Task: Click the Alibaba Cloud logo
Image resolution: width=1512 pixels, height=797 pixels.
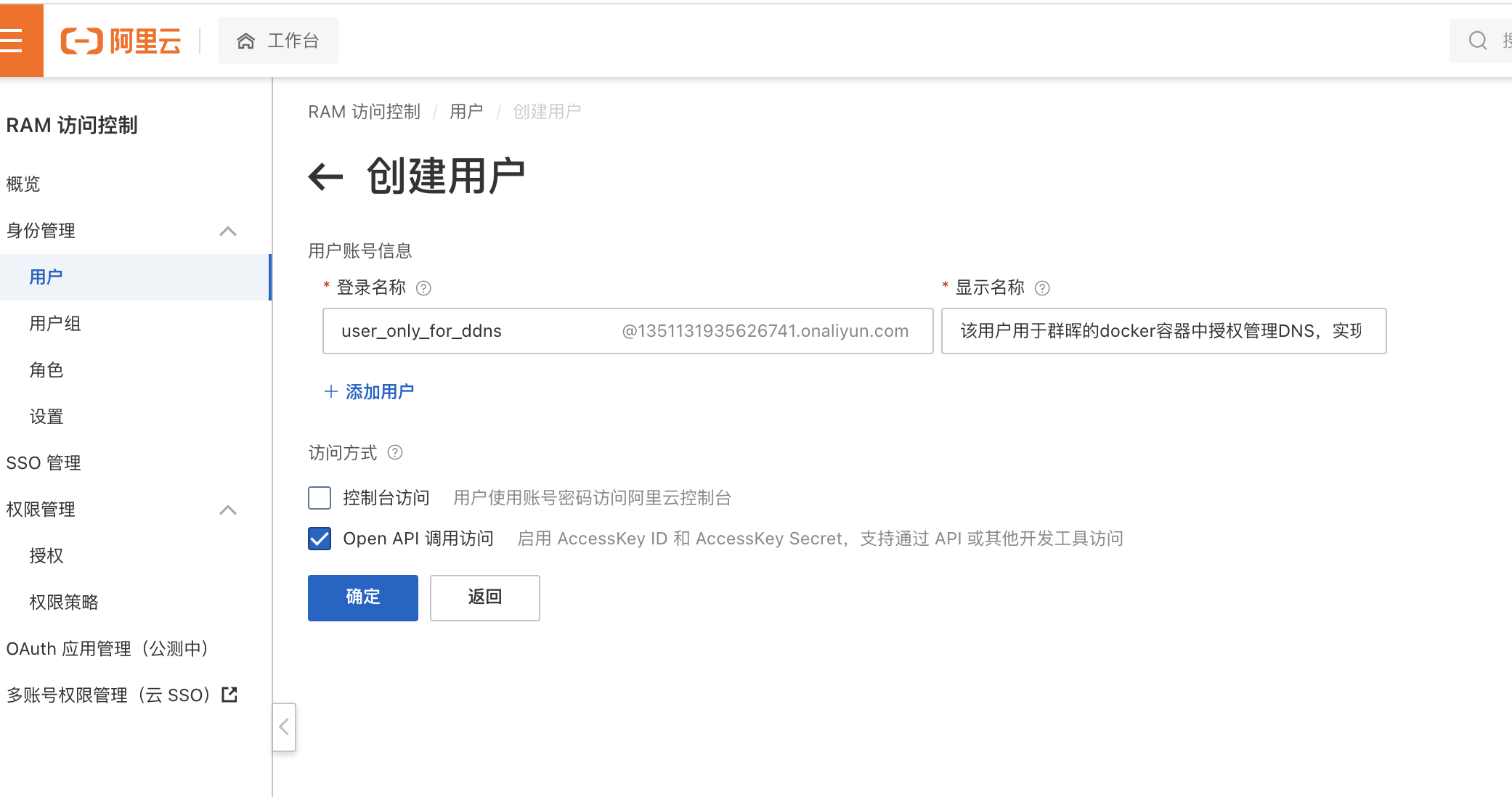Action: 121,41
